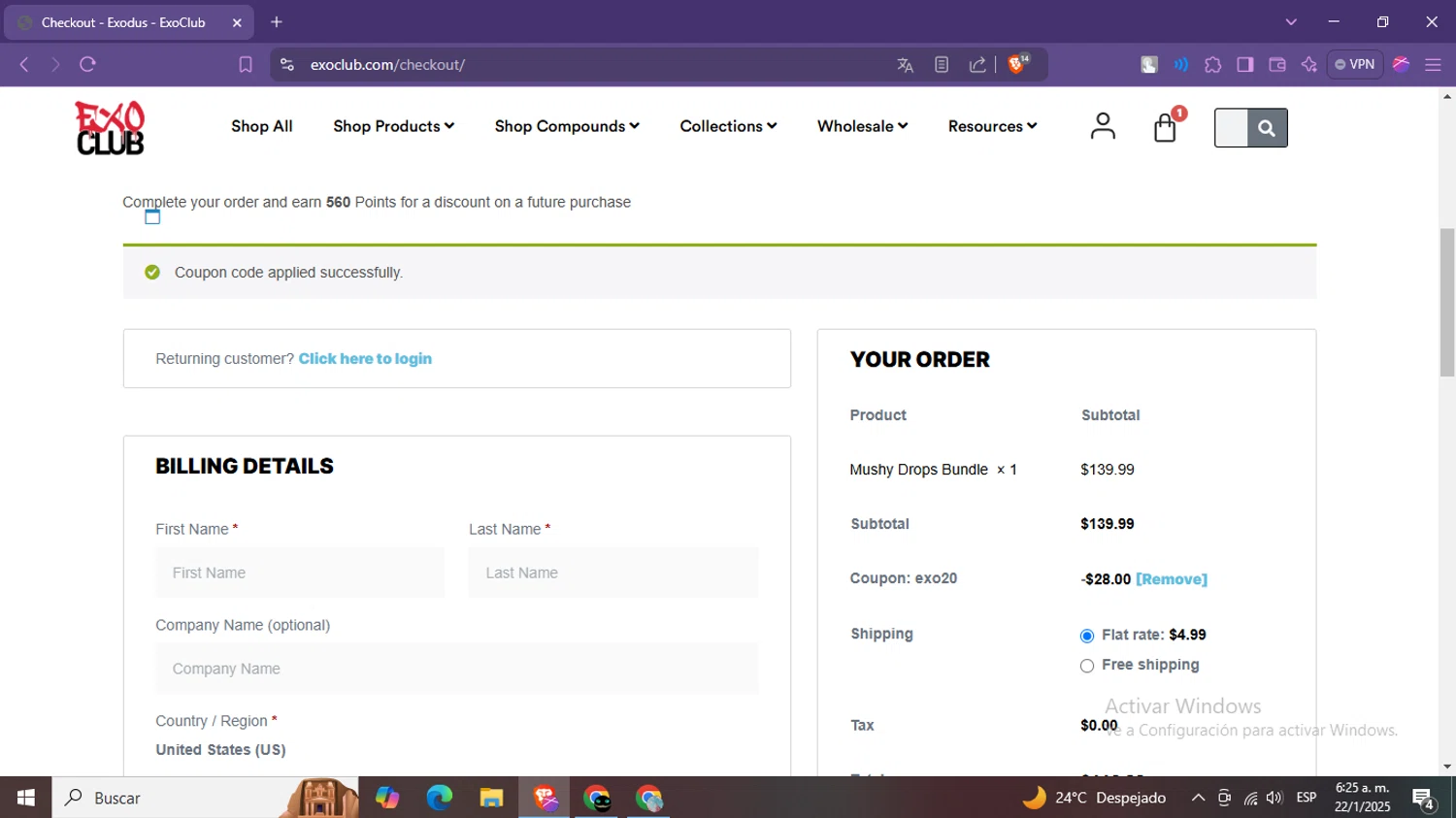Click the share page icon
The image size is (1456, 818).
977,65
